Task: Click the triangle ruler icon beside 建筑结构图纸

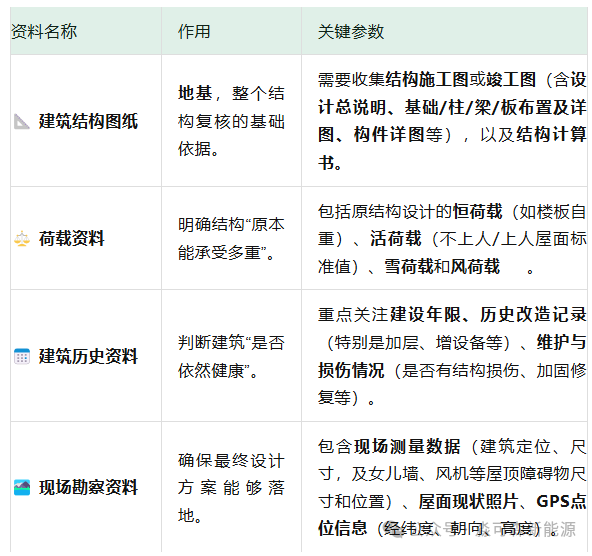Action: pyautogui.click(x=22, y=122)
